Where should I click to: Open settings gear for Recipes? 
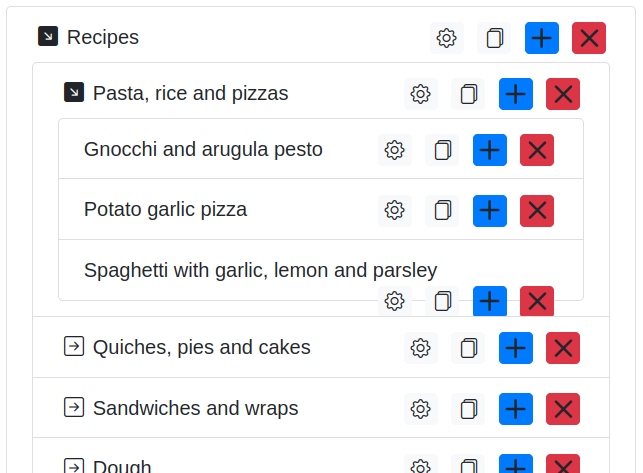point(447,38)
